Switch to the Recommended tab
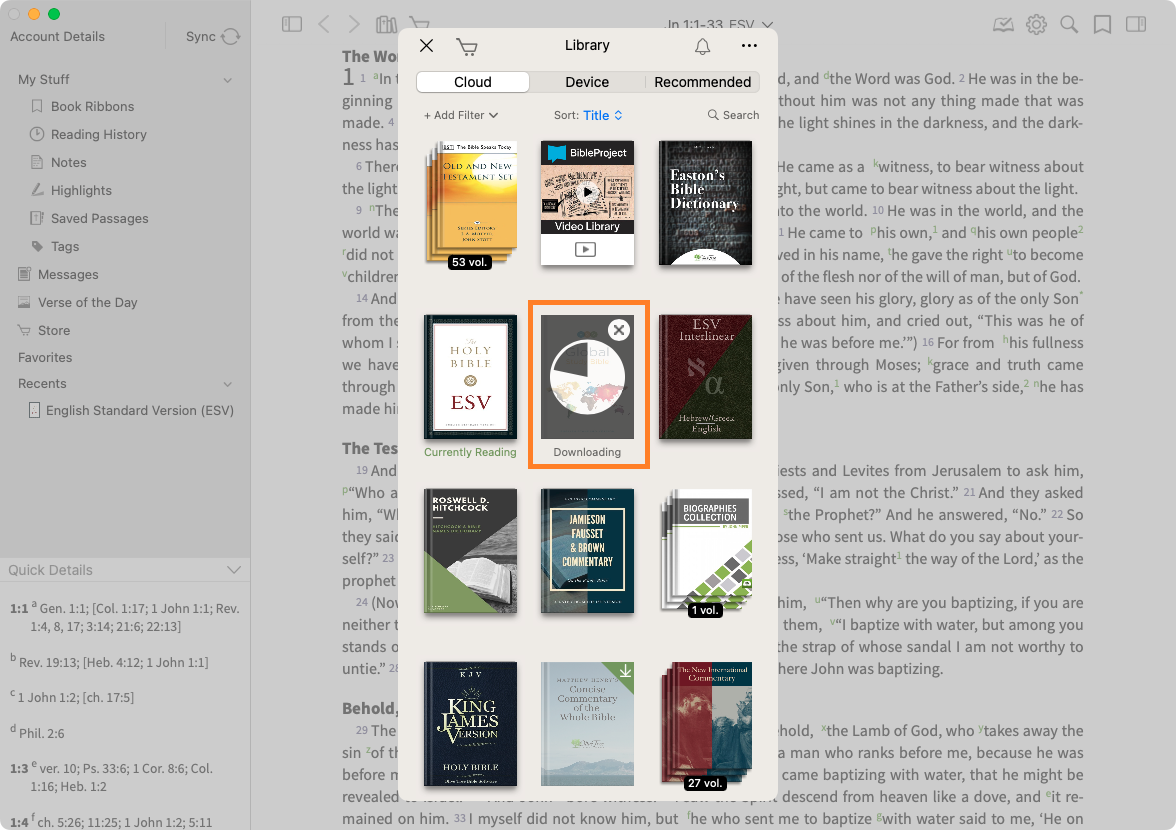Viewport: 1176px width, 830px height. (x=702, y=82)
